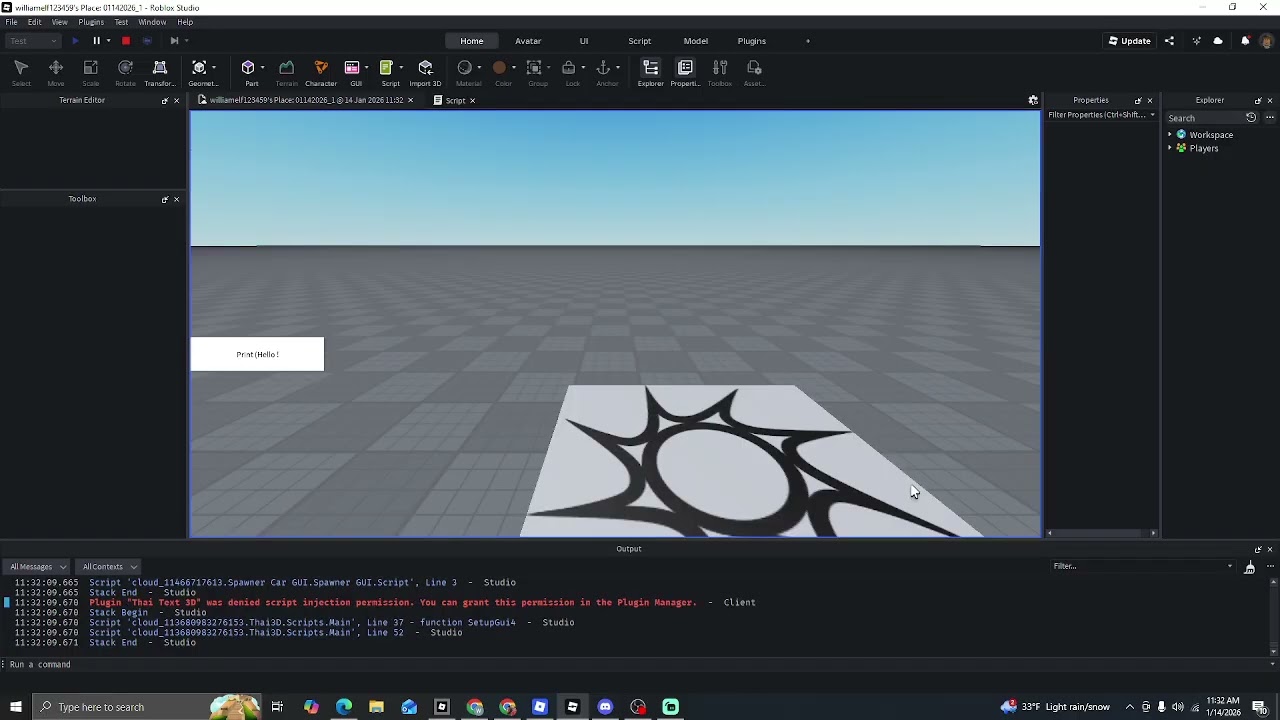Open Part type dropdown arrow

tap(262, 68)
